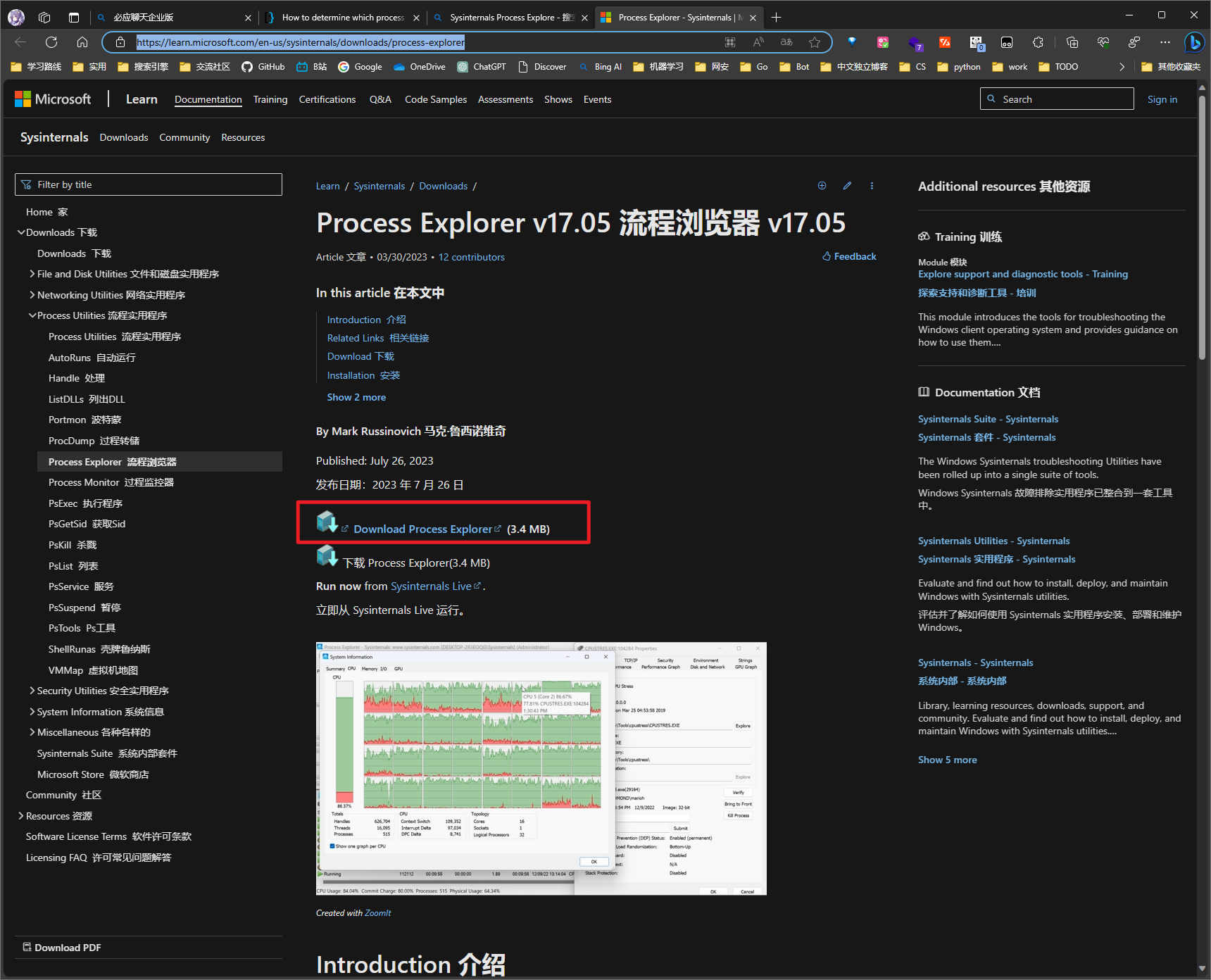Click the Edit pencil icon on the article
The height and width of the screenshot is (980, 1211).
point(847,186)
